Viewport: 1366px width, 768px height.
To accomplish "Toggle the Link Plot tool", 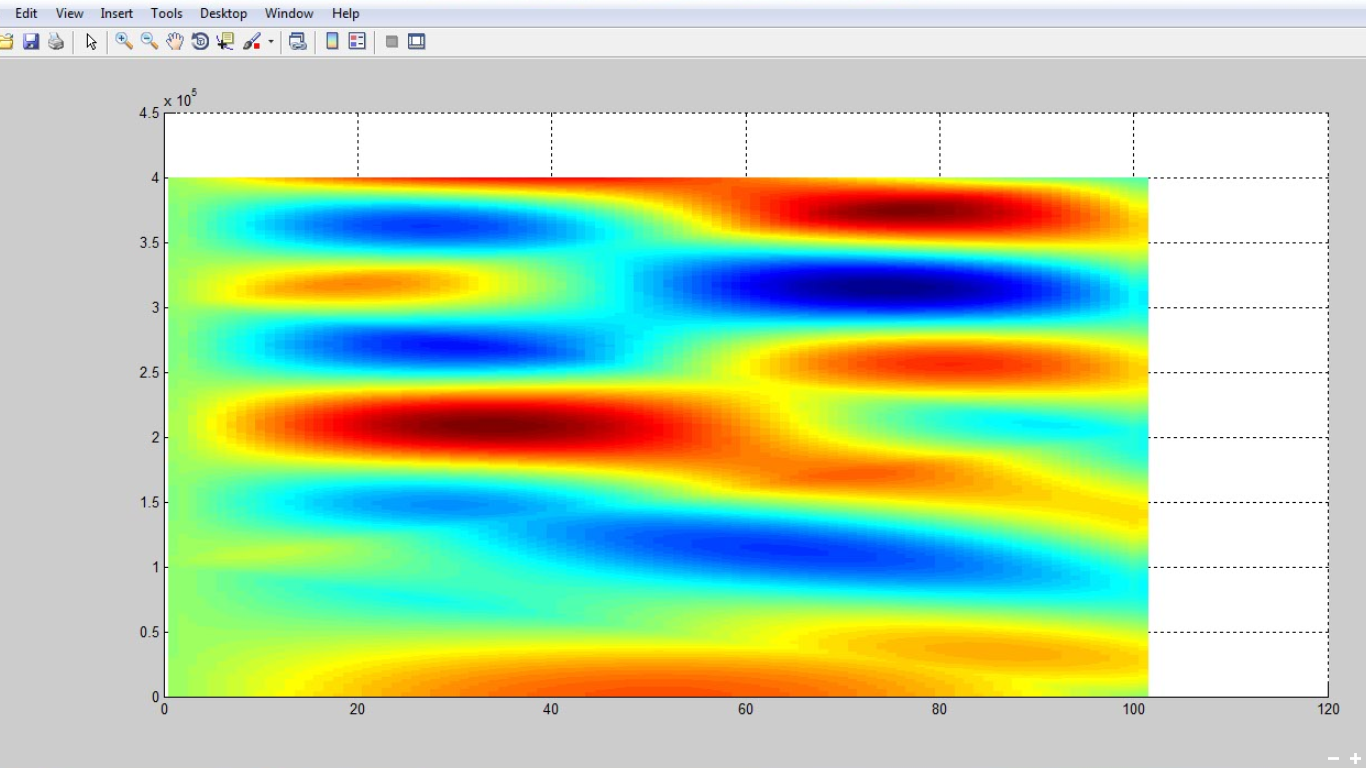I will point(297,42).
